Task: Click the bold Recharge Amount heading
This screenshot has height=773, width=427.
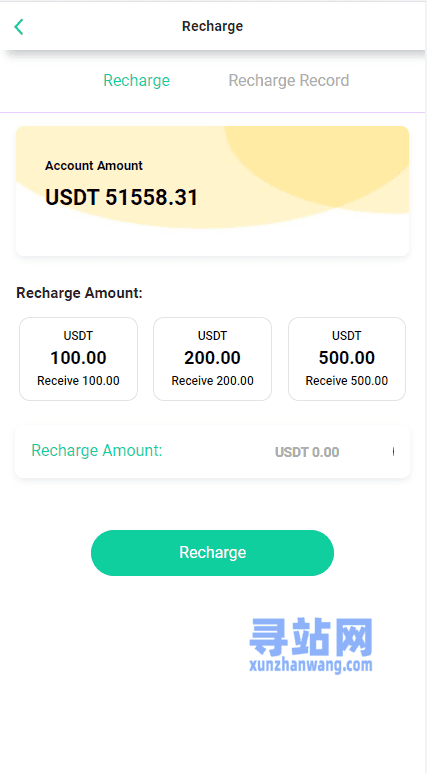Action: 79,293
